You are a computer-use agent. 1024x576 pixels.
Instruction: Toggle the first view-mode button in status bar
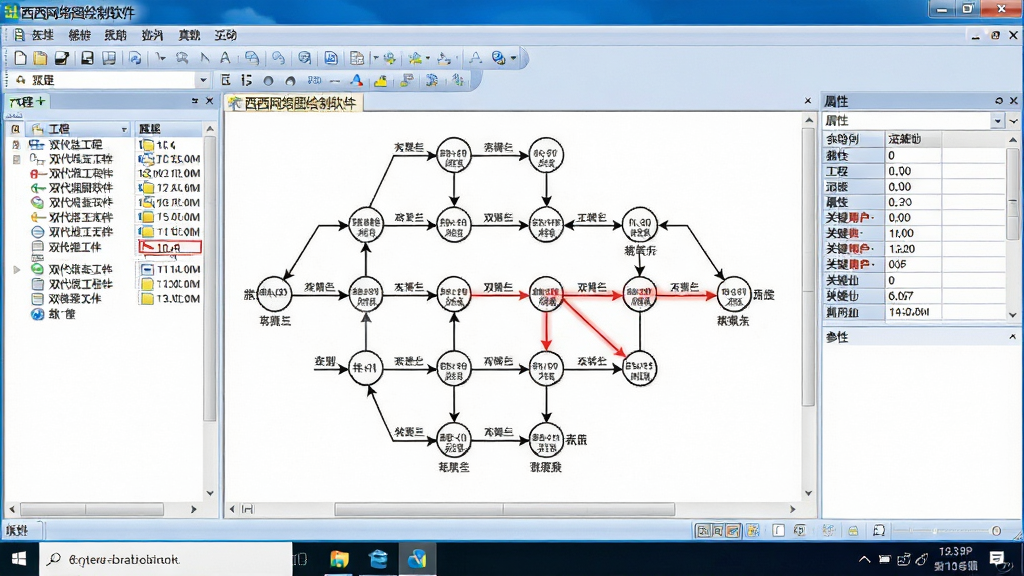click(702, 530)
